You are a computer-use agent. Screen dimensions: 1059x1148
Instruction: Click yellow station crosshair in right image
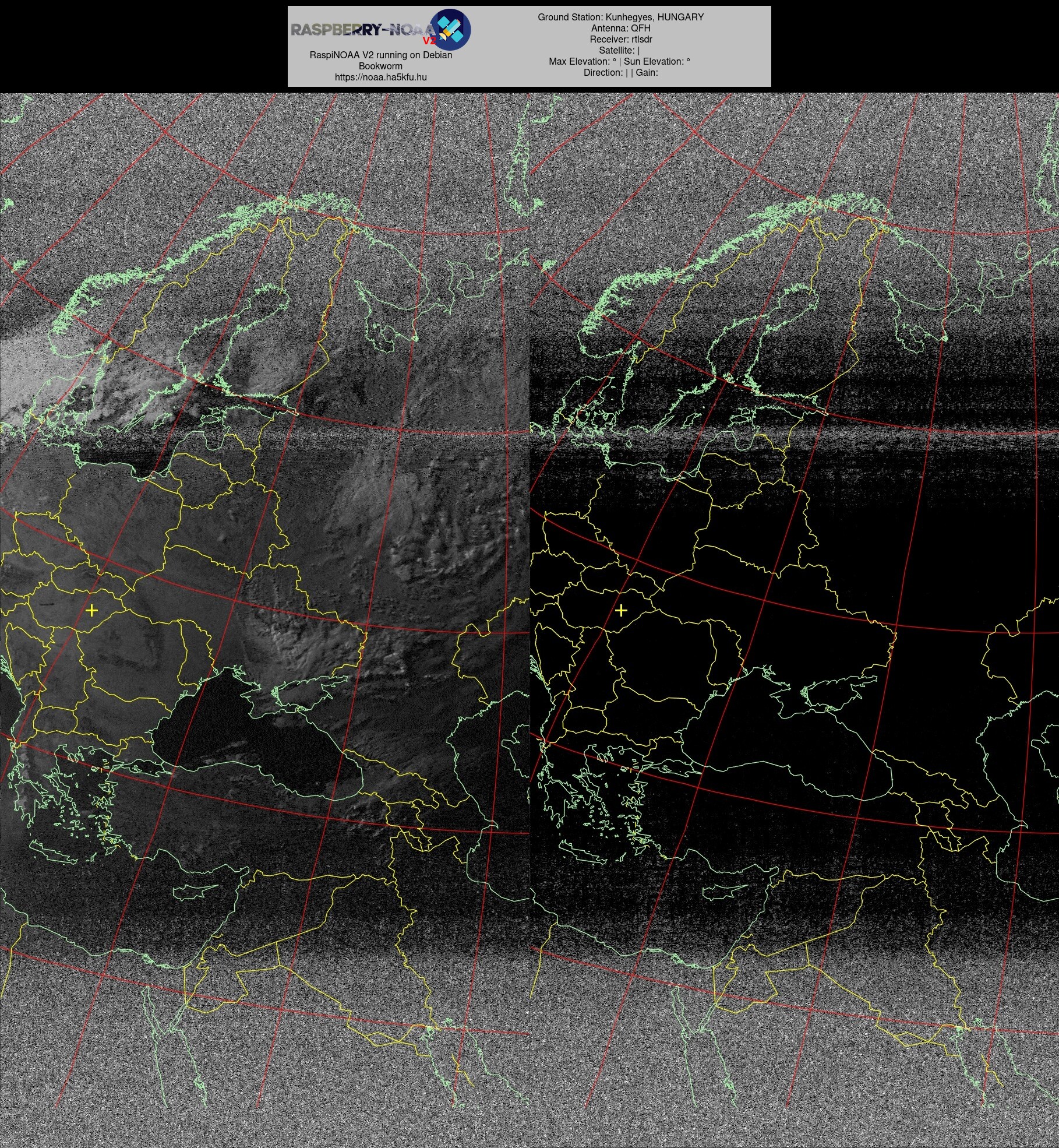coord(621,610)
